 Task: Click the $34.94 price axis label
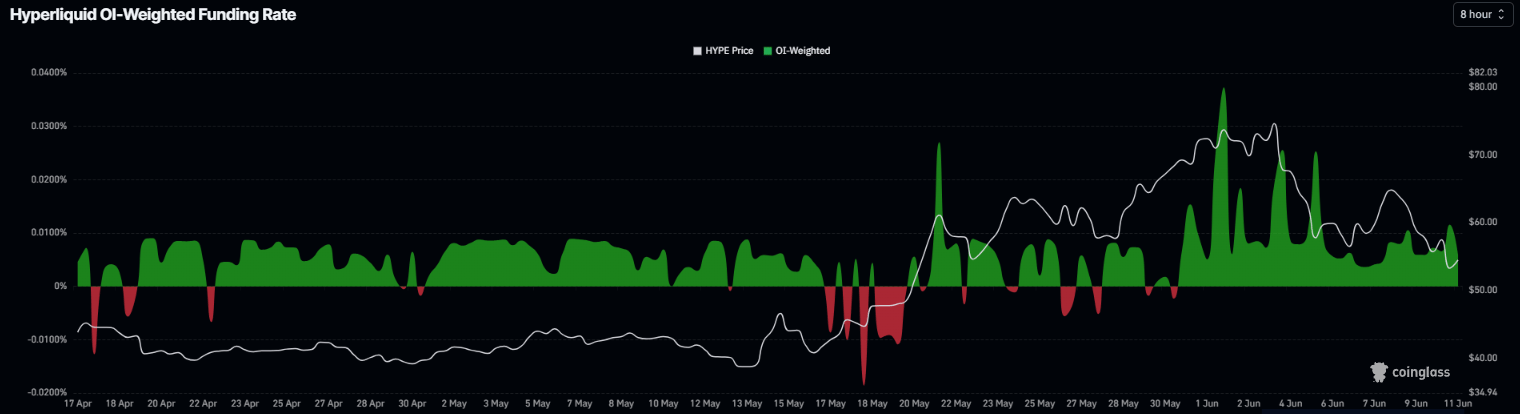[x=1483, y=392]
